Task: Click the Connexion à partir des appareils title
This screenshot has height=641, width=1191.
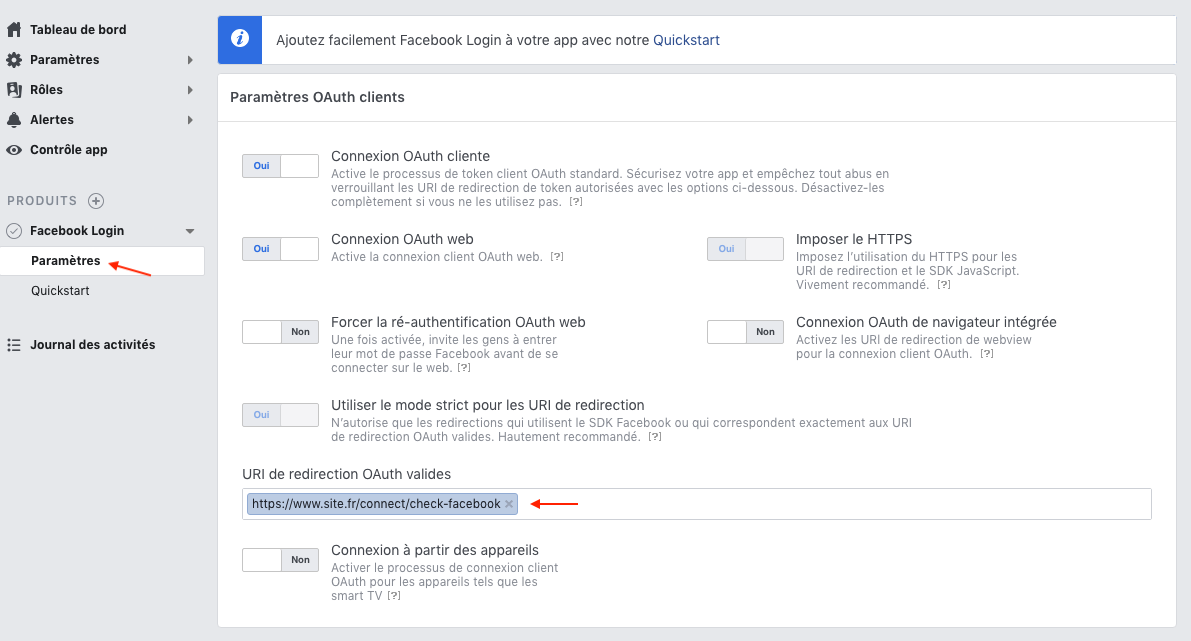Action: [x=434, y=551]
